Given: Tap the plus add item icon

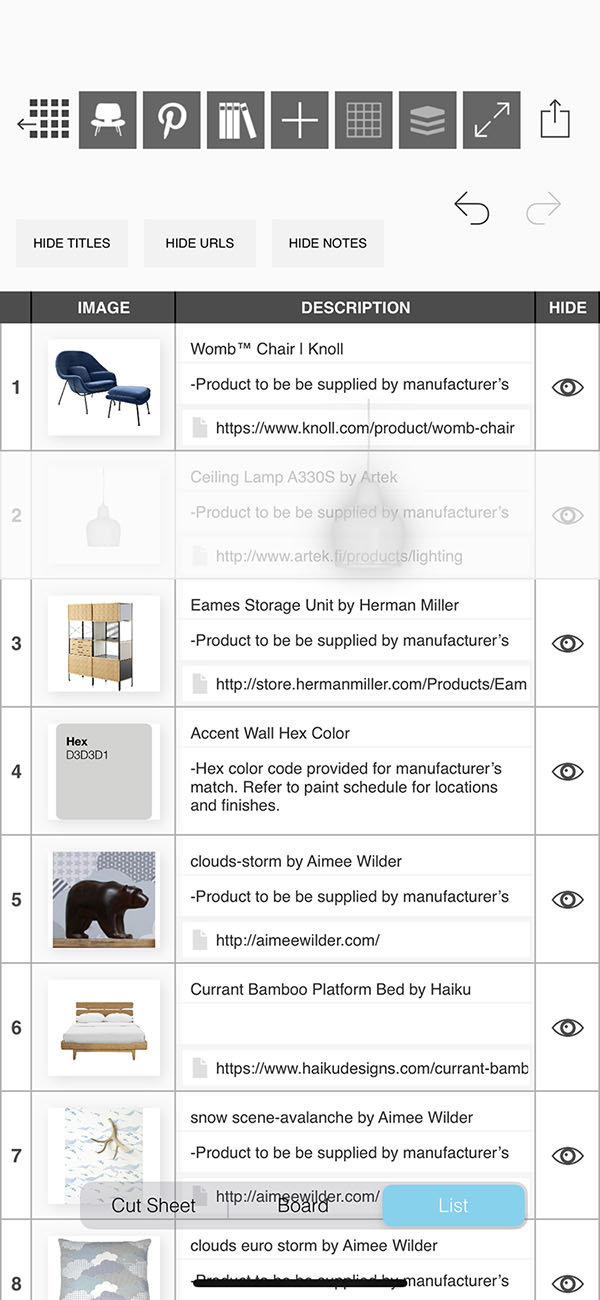Looking at the screenshot, I should 300,120.
